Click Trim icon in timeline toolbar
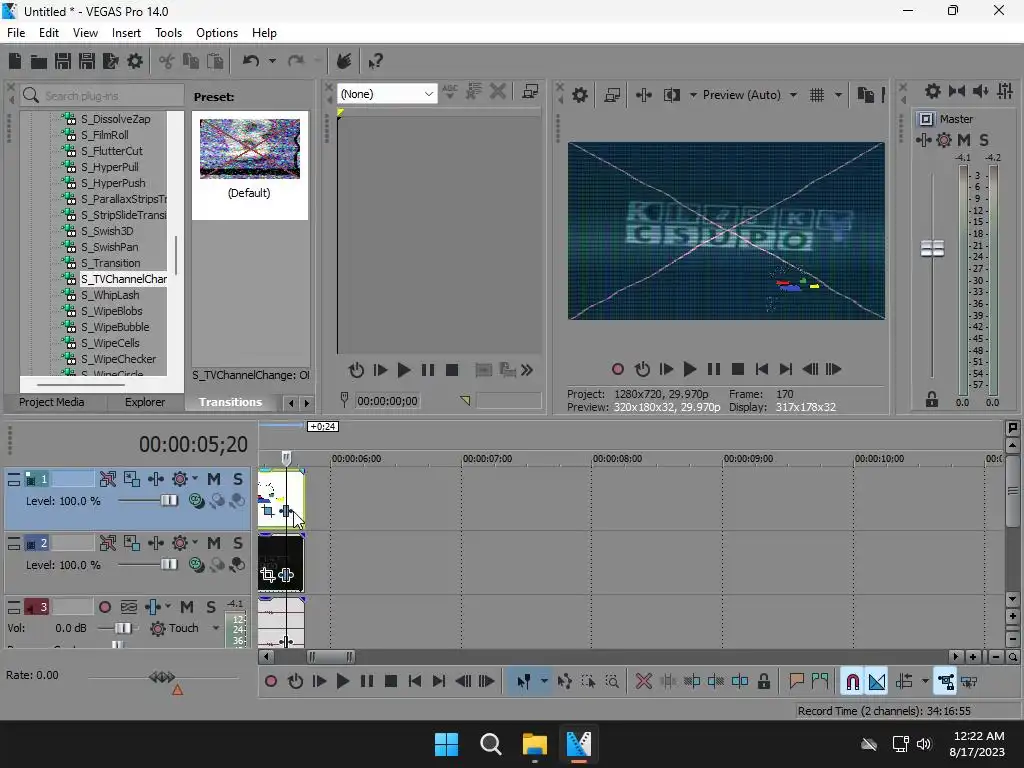1024x768 pixels. click(x=667, y=682)
